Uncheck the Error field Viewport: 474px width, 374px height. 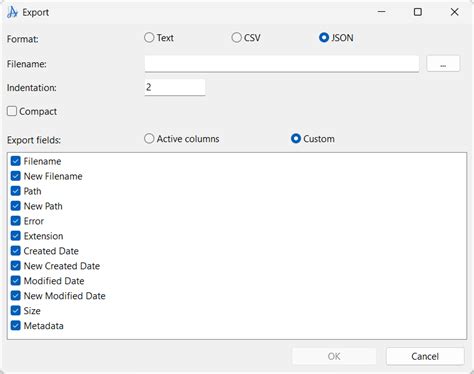coord(16,221)
